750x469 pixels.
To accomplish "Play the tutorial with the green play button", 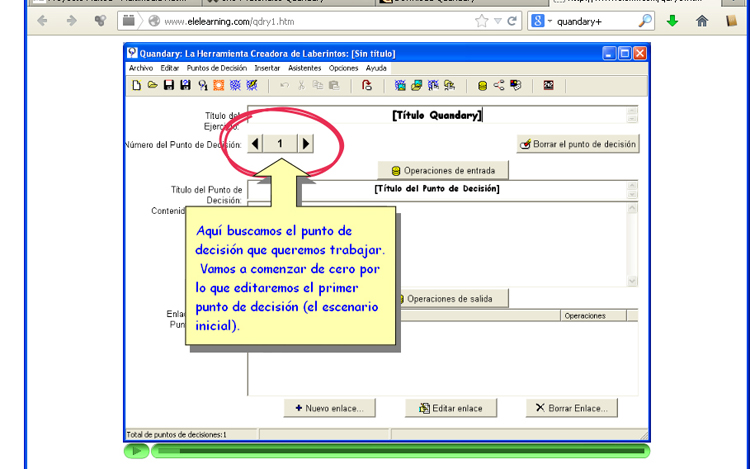I will coord(136,451).
